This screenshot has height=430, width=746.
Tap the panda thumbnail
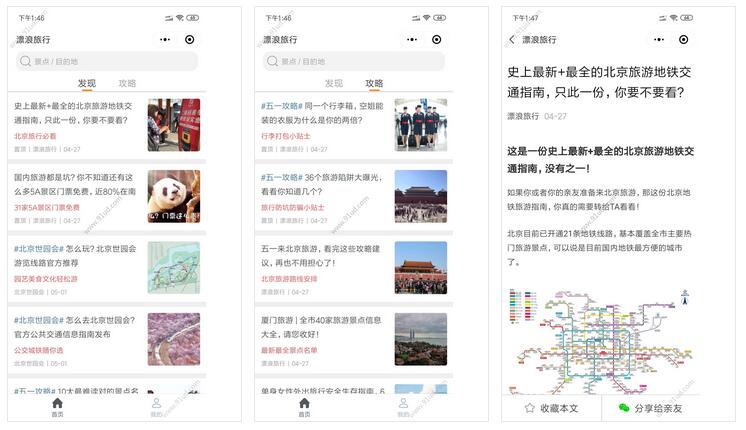click(x=174, y=196)
